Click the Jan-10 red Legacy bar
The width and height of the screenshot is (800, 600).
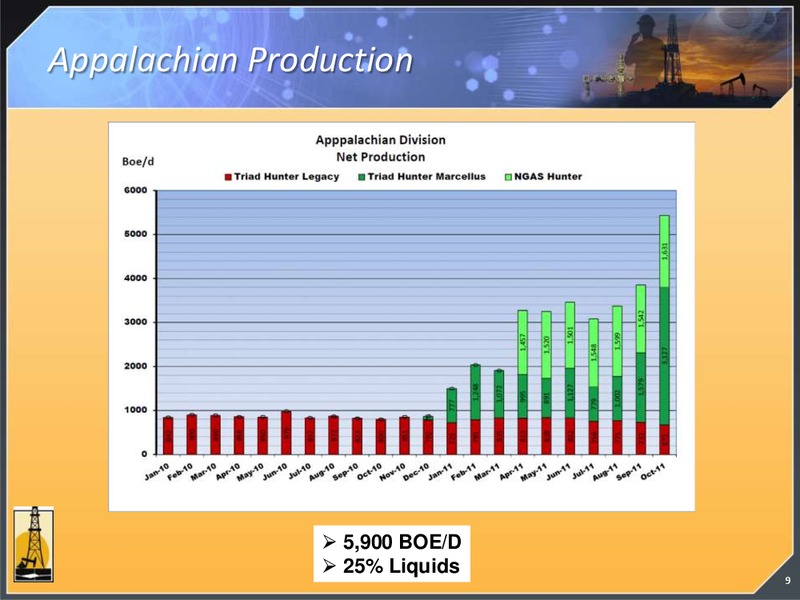pyautogui.click(x=168, y=436)
